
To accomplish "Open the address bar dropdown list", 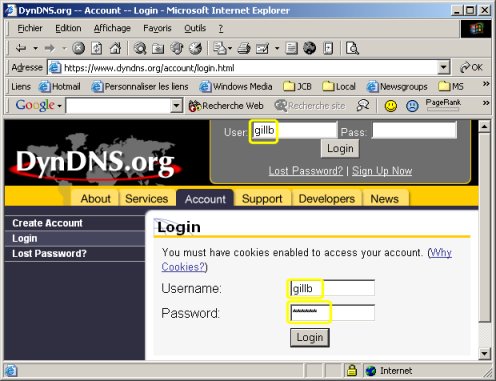I will (443, 68).
